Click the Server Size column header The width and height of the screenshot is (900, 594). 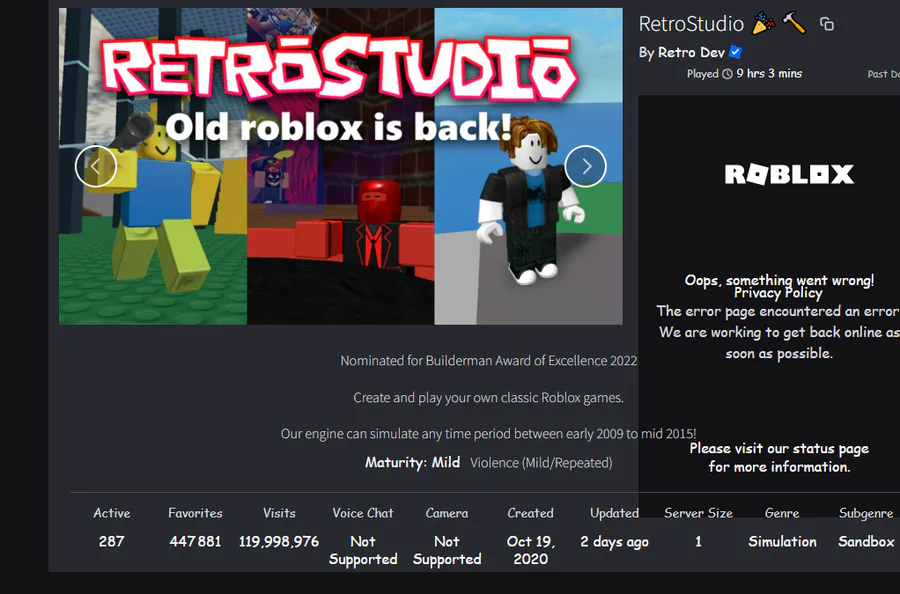[698, 513]
